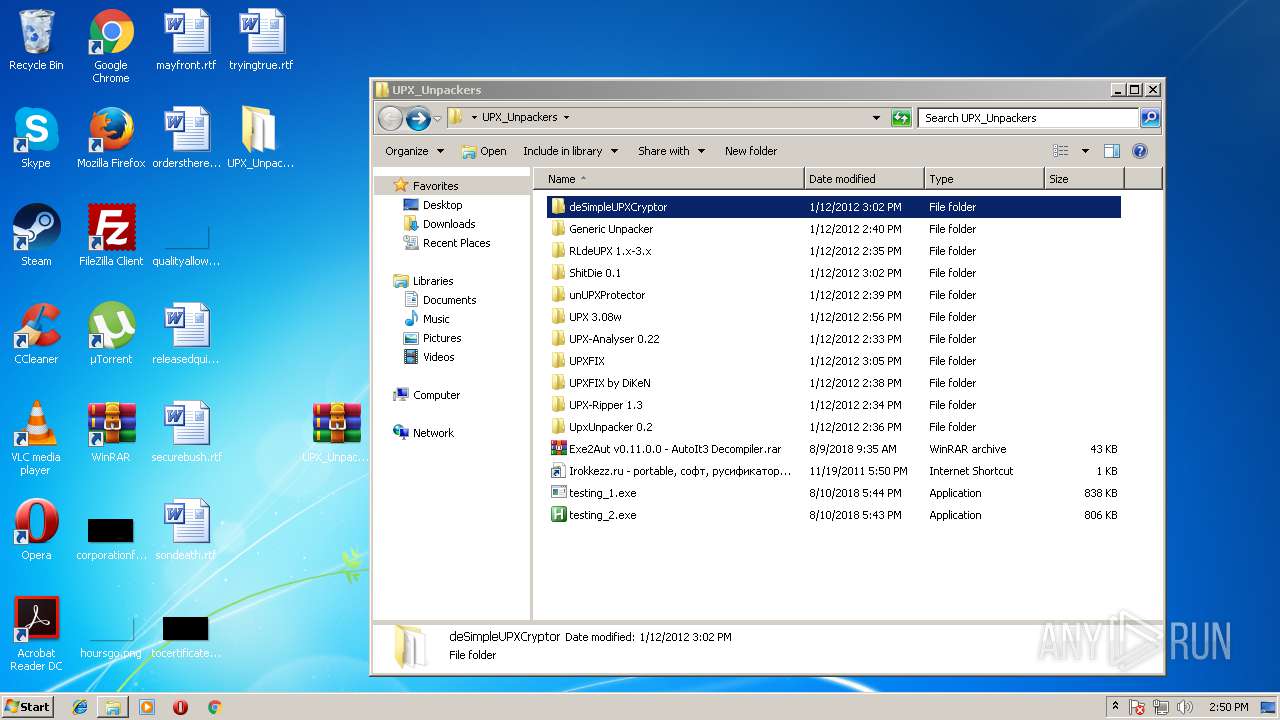Viewport: 1280px width, 720px height.
Task: Sort by Size column header
Action: (x=1084, y=179)
